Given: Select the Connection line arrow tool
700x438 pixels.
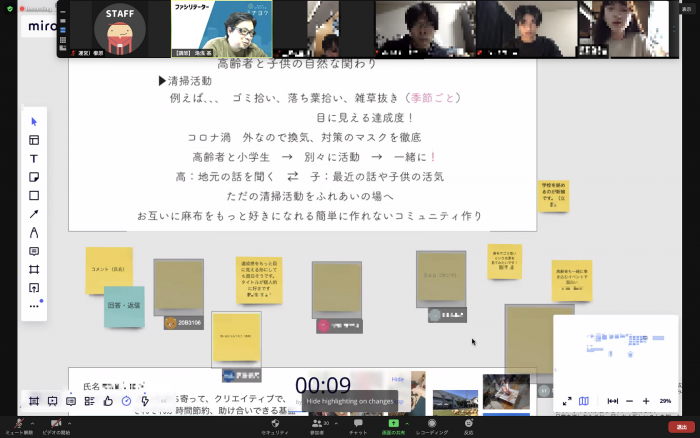Looking at the screenshot, I should pos(34,214).
